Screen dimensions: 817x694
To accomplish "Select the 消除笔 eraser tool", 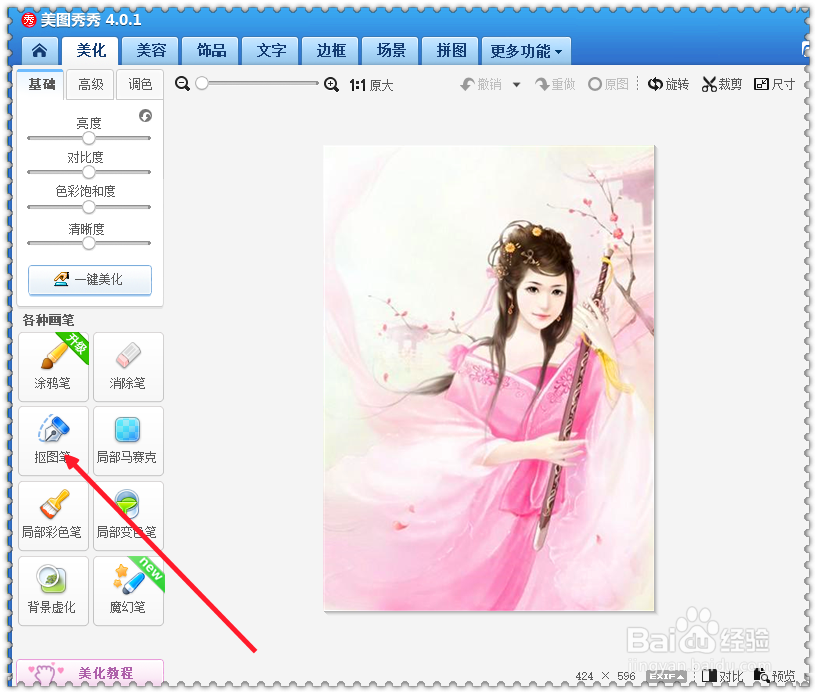I will 128,367.
